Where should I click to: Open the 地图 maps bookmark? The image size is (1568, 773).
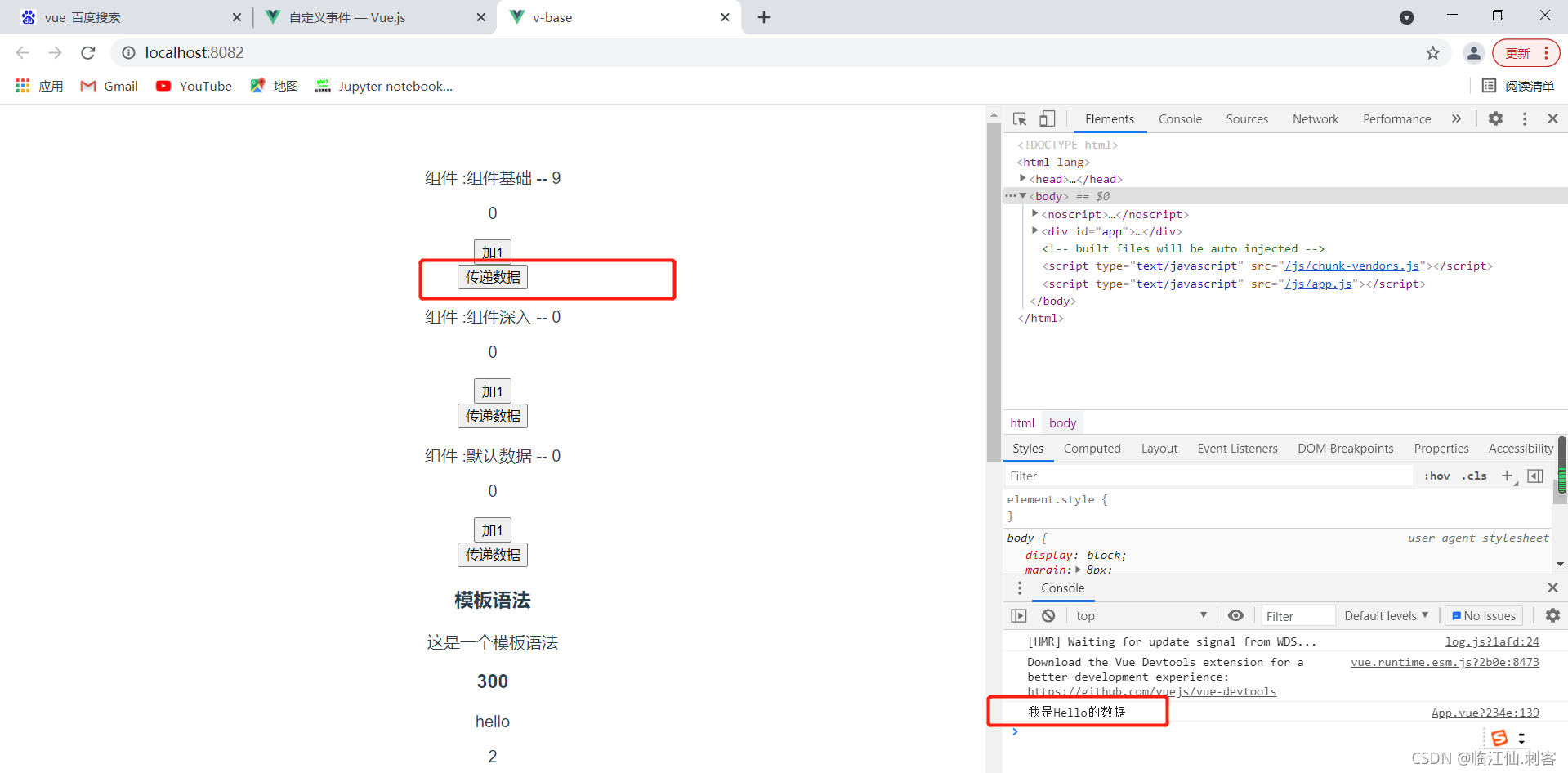pos(275,86)
